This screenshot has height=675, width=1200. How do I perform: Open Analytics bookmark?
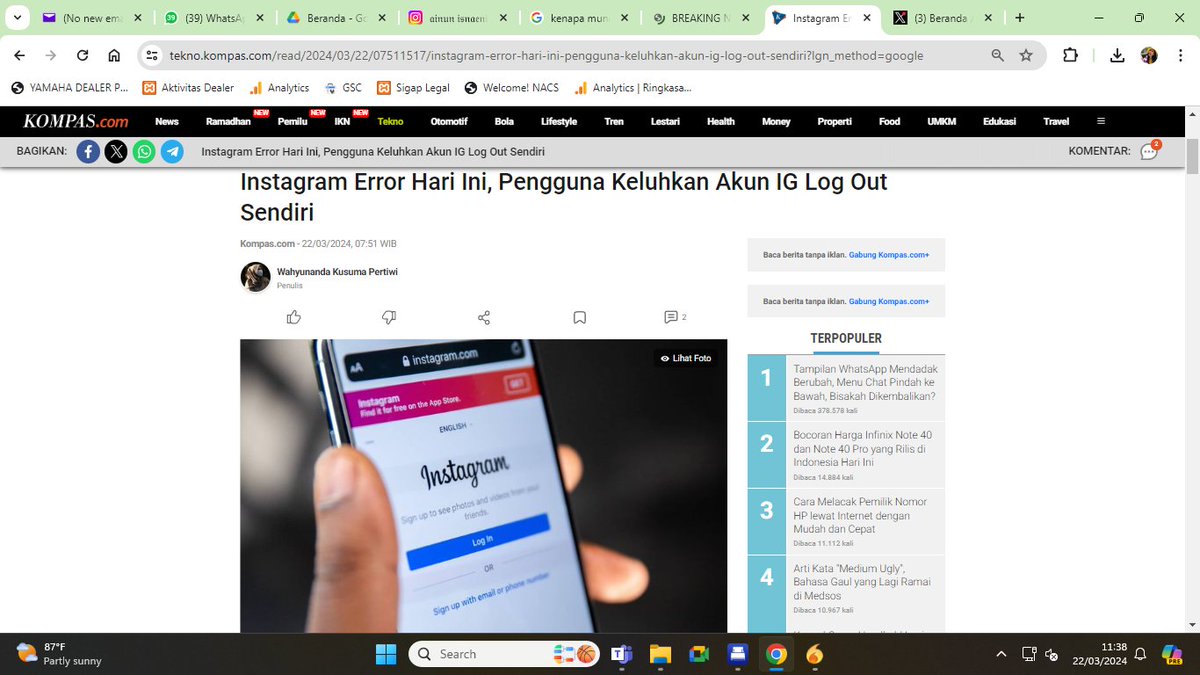click(280, 87)
